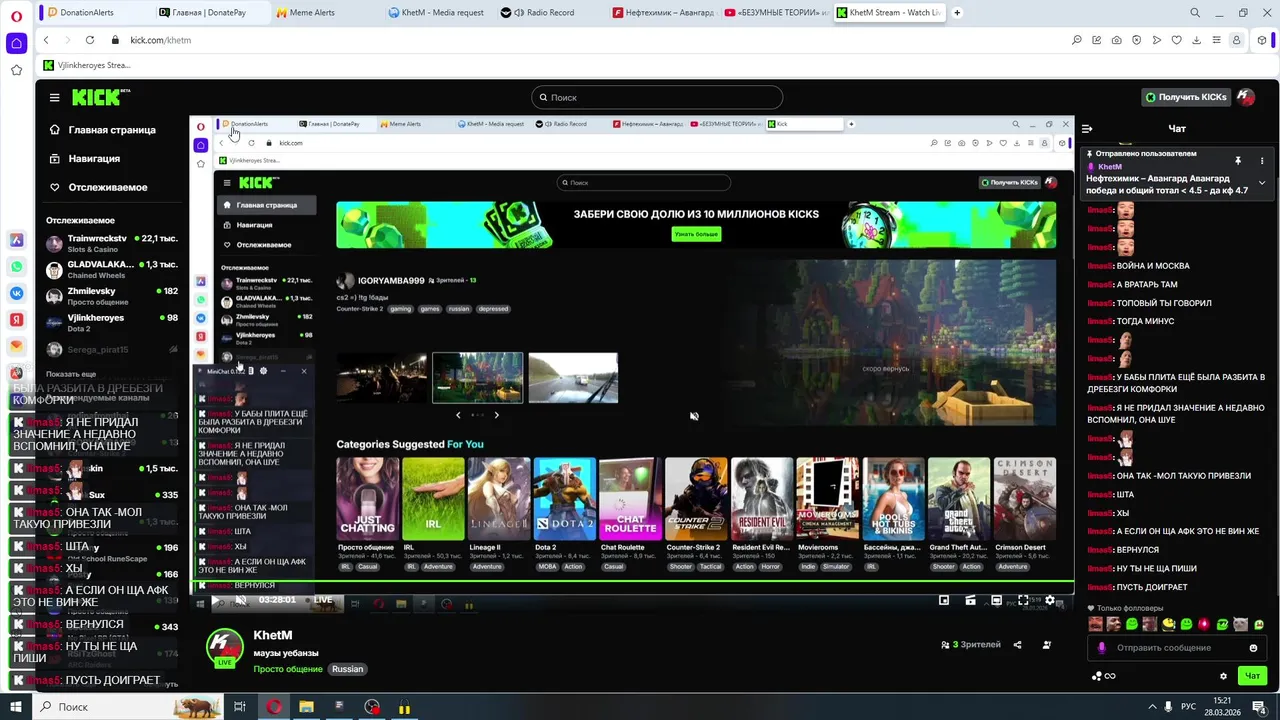
Task: Click Windows taskbar Поиск search box
Action: pyautogui.click(x=130, y=707)
